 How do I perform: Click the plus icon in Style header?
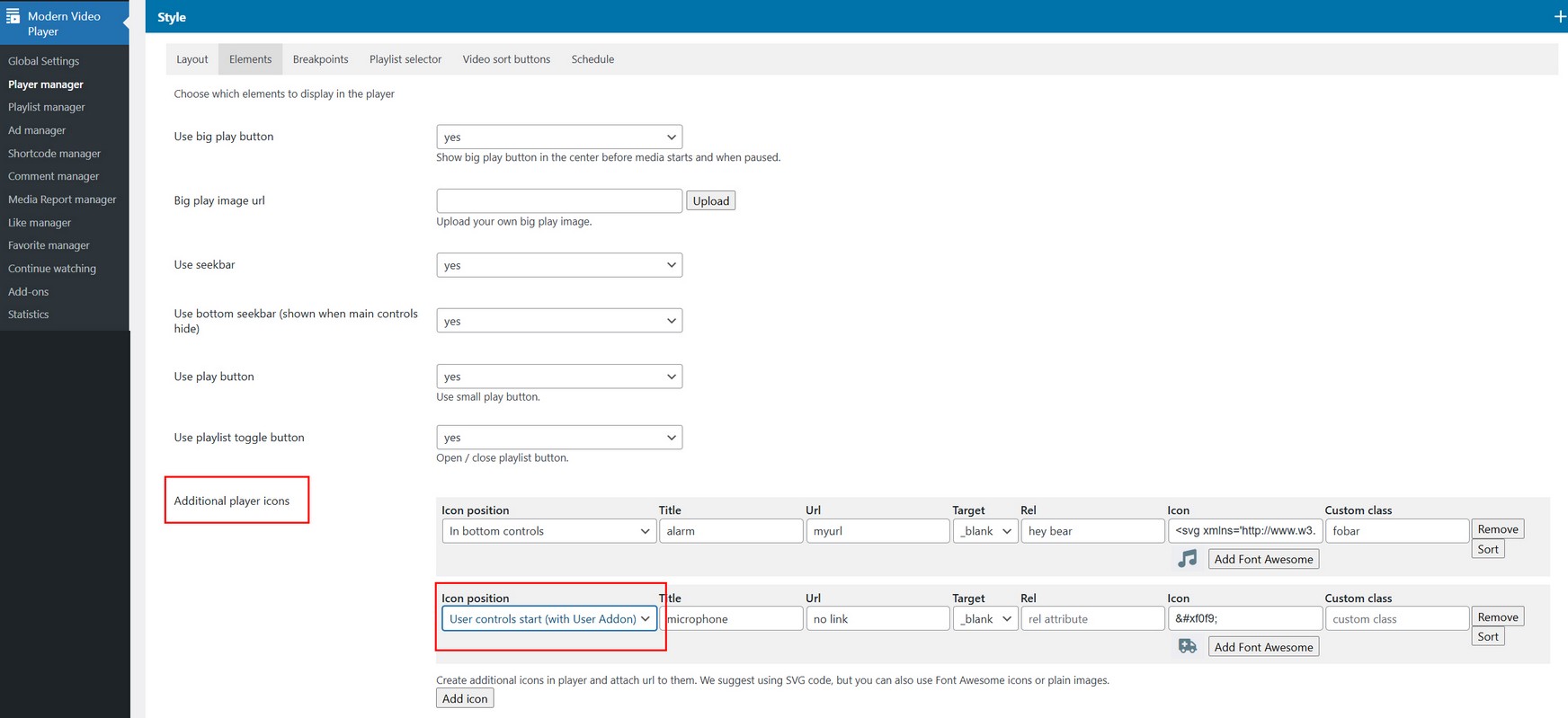(1560, 17)
